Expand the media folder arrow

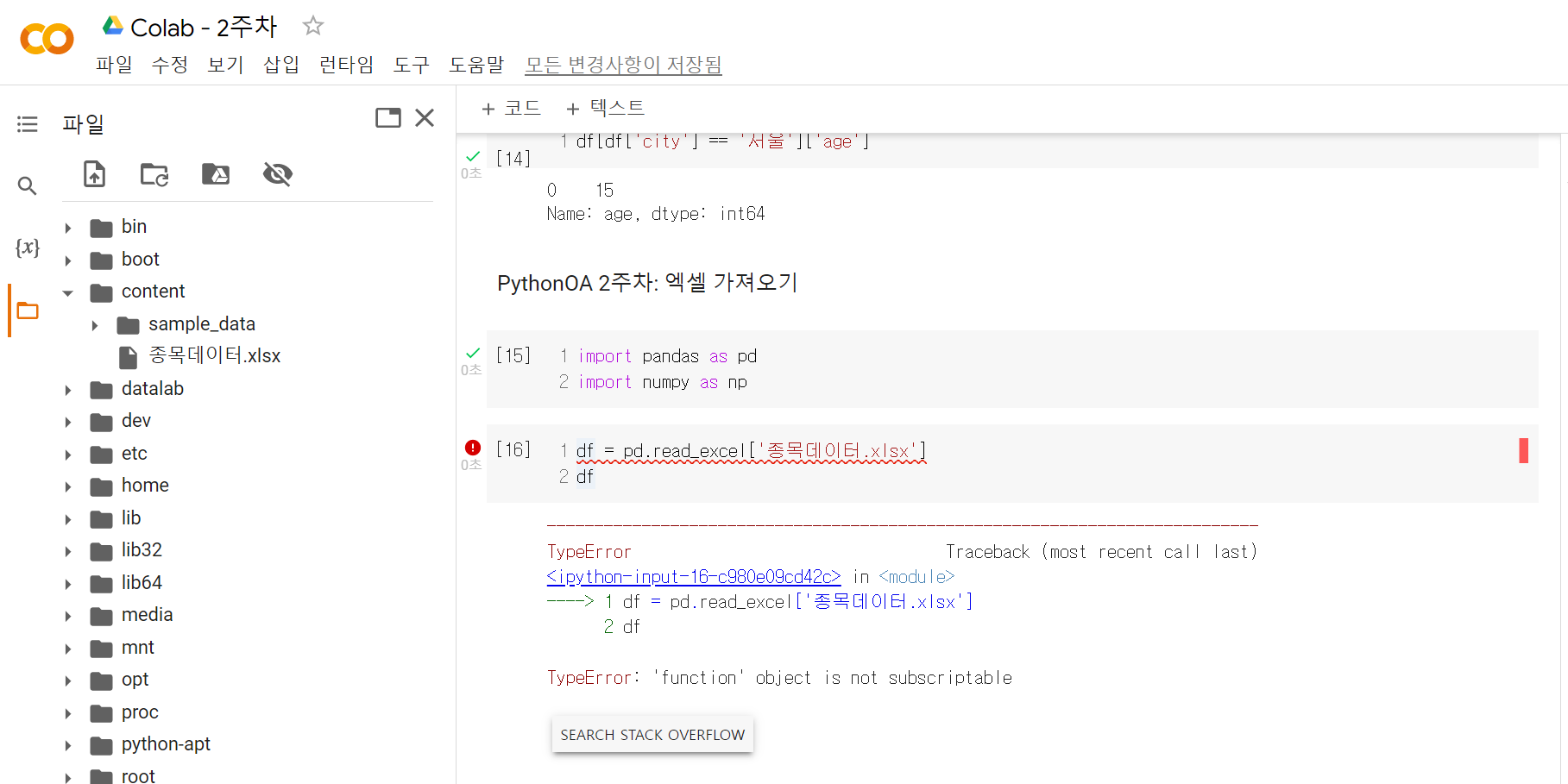(x=68, y=616)
